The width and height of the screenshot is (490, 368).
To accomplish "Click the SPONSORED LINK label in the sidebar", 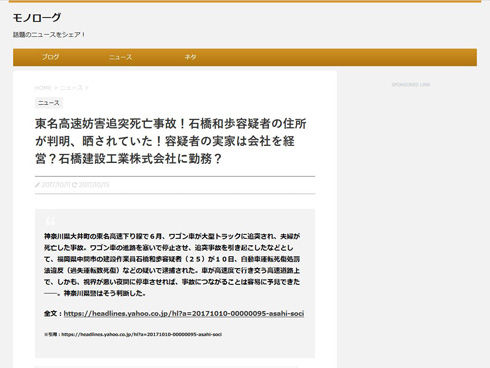I will point(411,85).
